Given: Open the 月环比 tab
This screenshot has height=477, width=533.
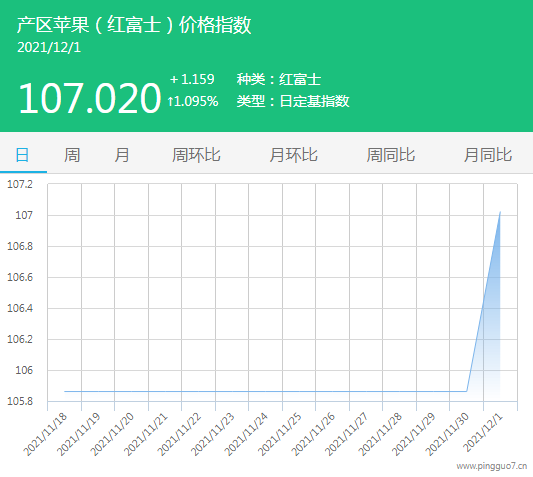Looking at the screenshot, I should pyautogui.click(x=293, y=155).
